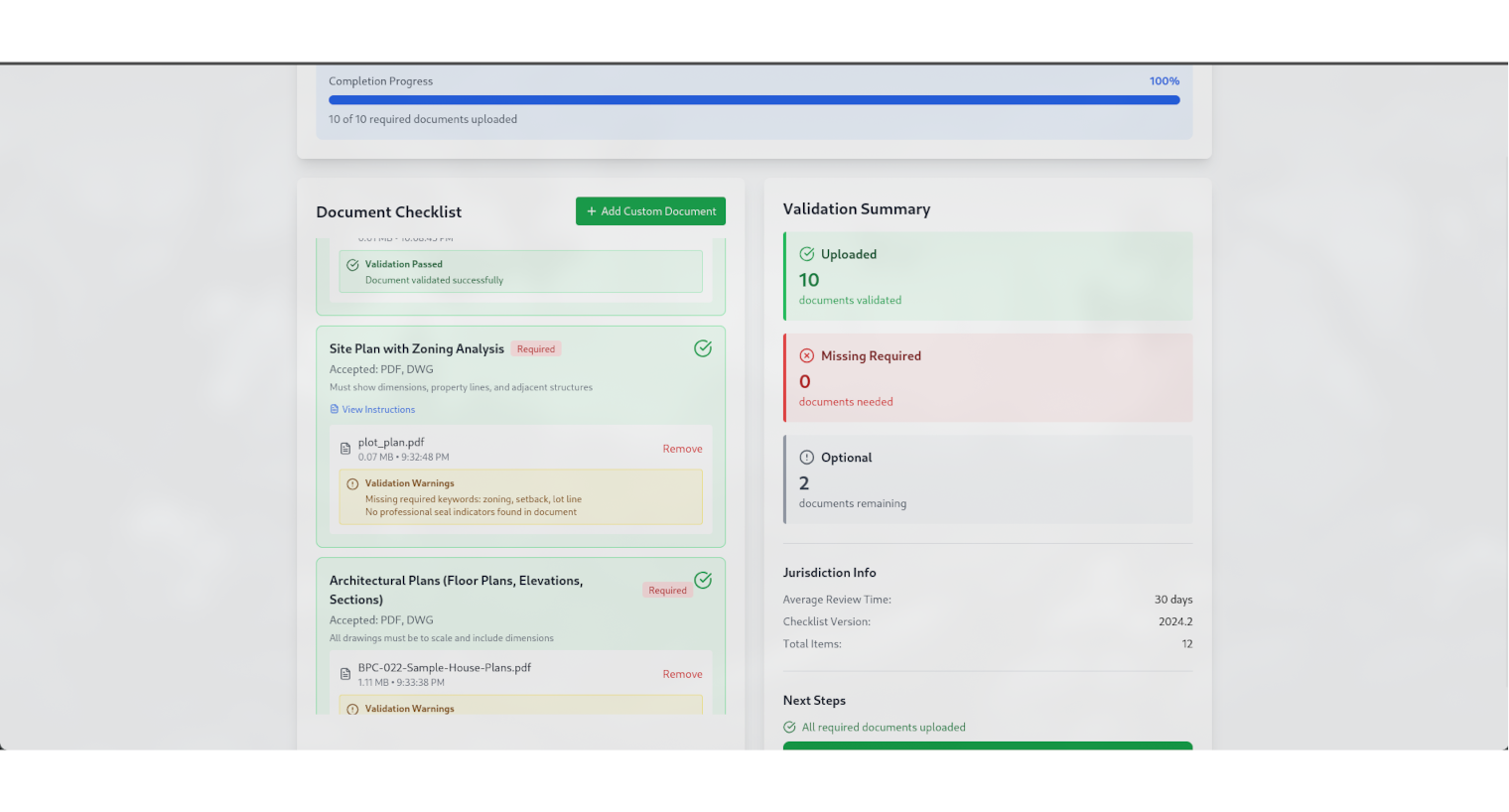Remove the BPC-022-Sample-House-Plans.pdf file

point(682,675)
